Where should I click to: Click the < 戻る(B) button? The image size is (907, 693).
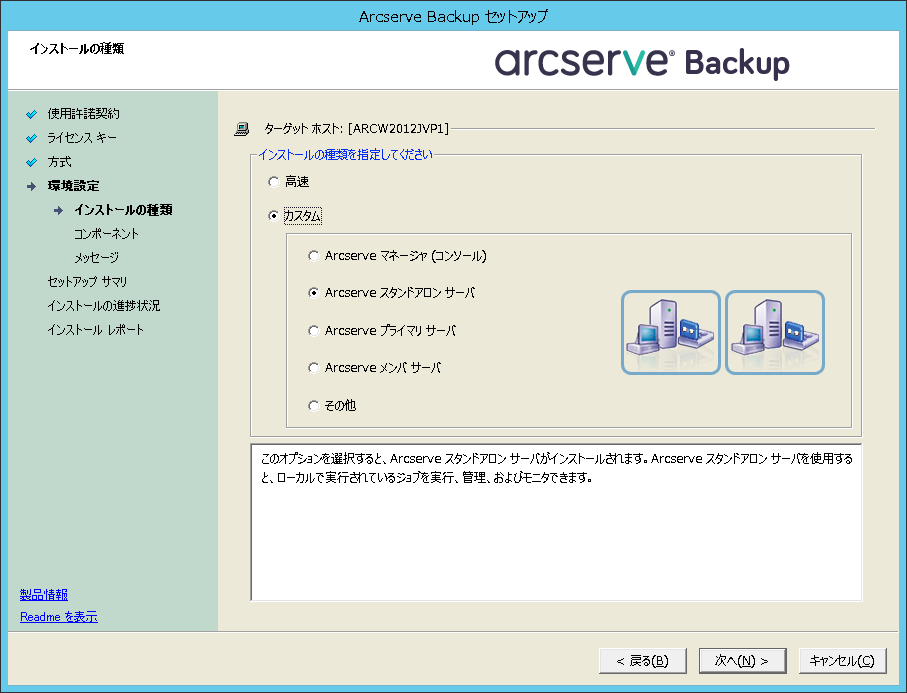pyautogui.click(x=643, y=661)
